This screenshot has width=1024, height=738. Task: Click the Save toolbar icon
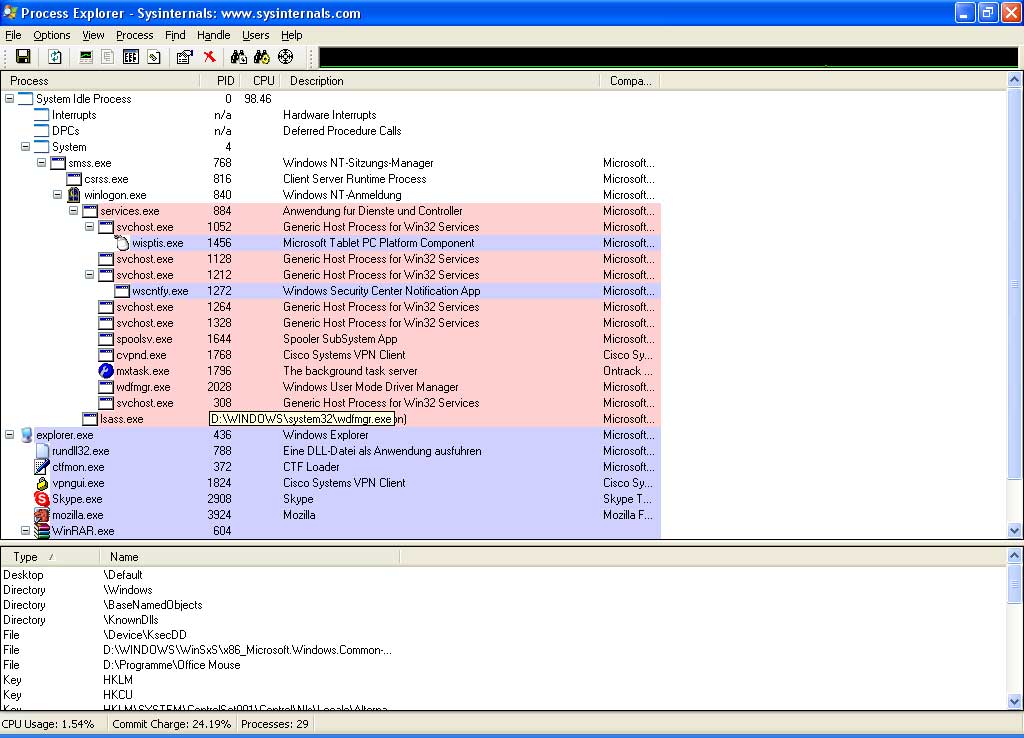pyautogui.click(x=23, y=57)
